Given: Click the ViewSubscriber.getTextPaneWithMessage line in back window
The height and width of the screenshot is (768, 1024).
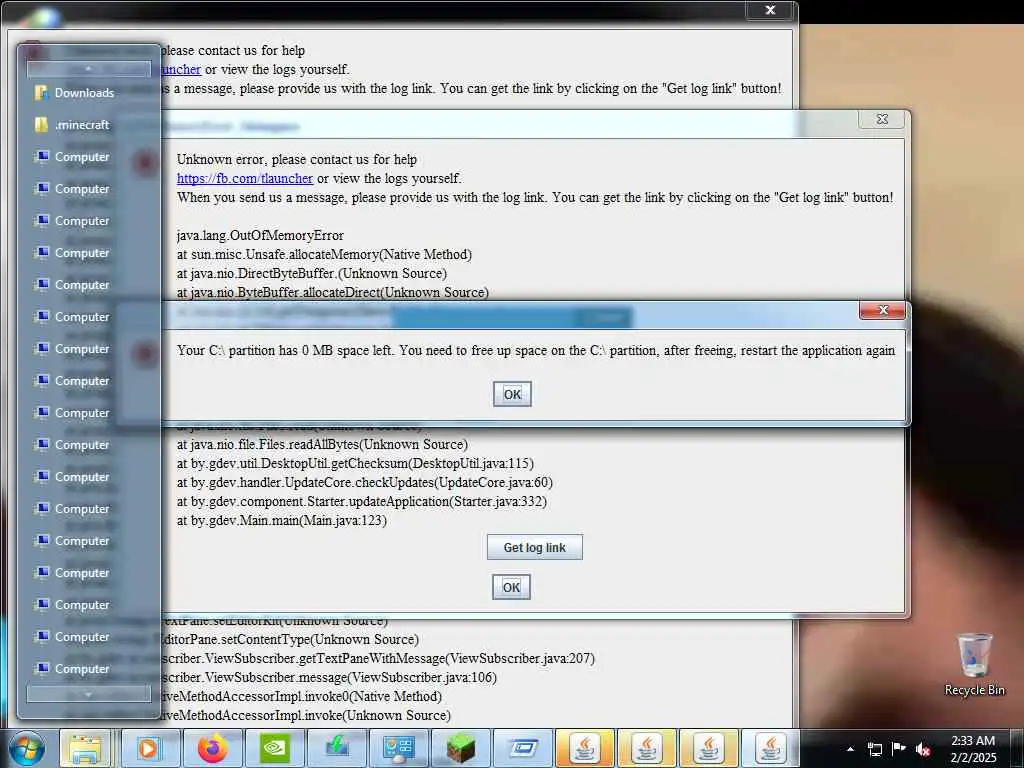Looking at the screenshot, I should coord(378,658).
